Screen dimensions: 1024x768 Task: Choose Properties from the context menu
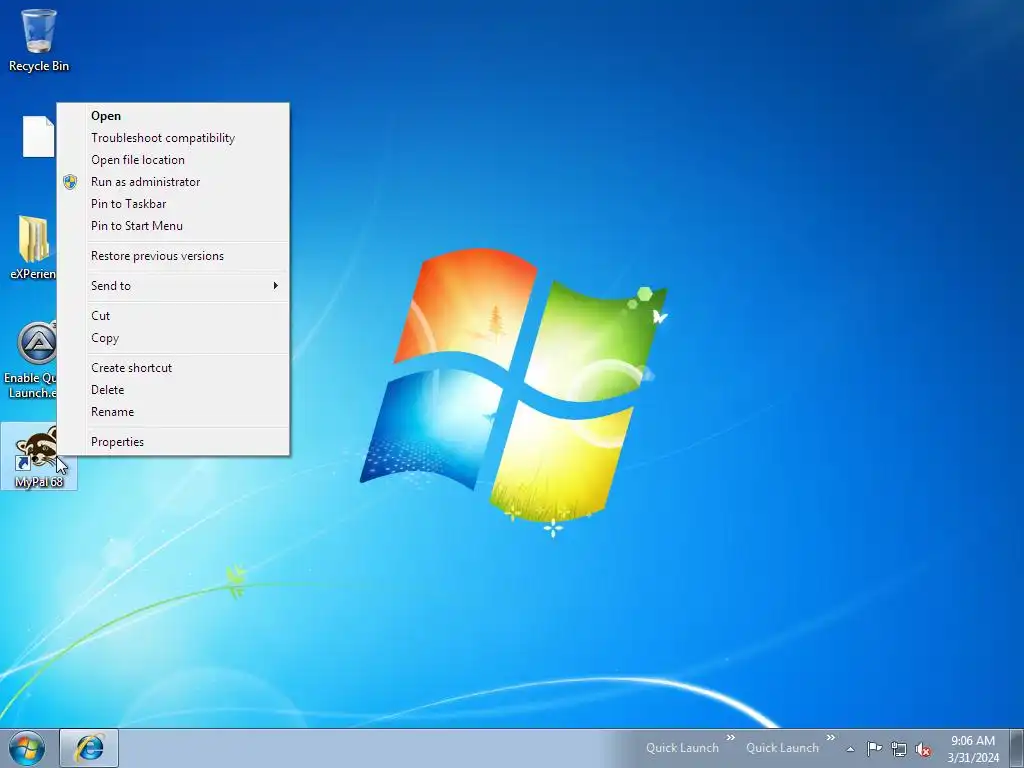(173, 442)
